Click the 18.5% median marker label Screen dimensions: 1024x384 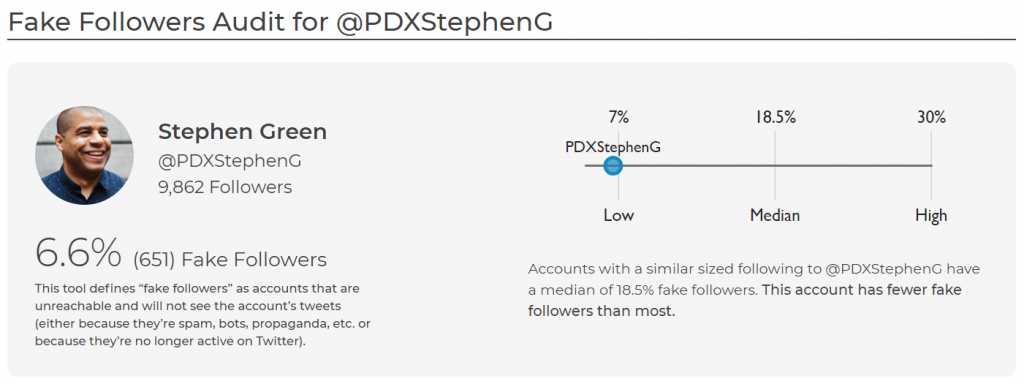(776, 118)
